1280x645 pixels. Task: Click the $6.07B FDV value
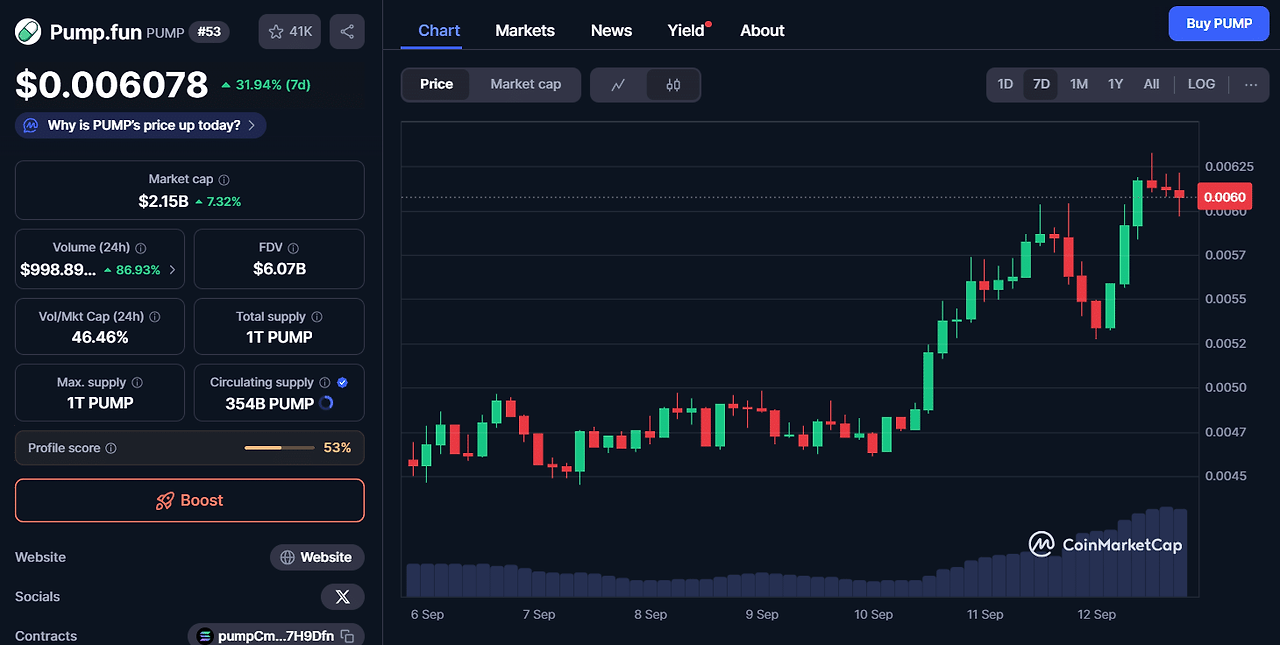279,269
